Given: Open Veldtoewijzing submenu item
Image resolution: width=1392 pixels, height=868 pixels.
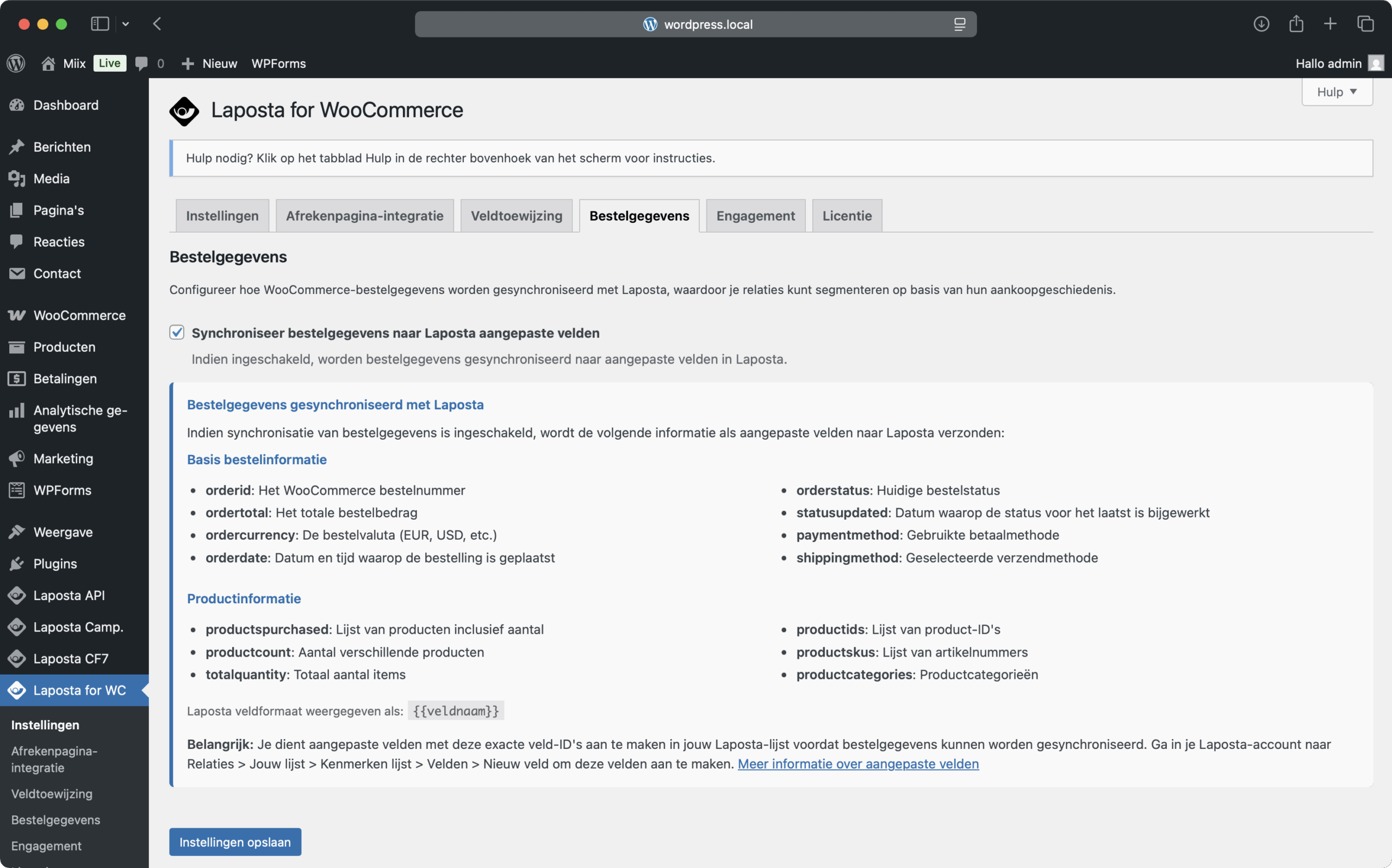Looking at the screenshot, I should 52,794.
